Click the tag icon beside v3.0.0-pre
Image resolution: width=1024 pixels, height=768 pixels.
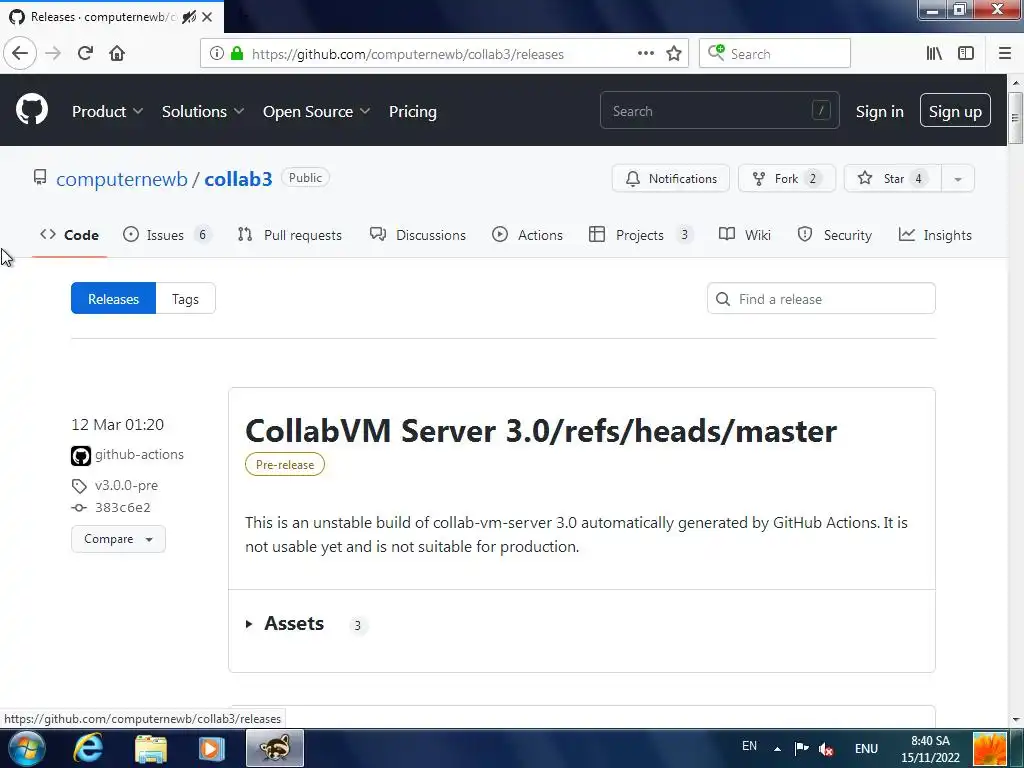point(79,486)
